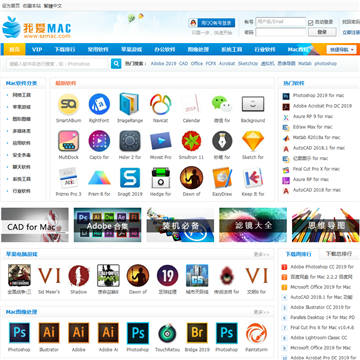Select the 安全杀毒 category in the sidebar

[22, 155]
